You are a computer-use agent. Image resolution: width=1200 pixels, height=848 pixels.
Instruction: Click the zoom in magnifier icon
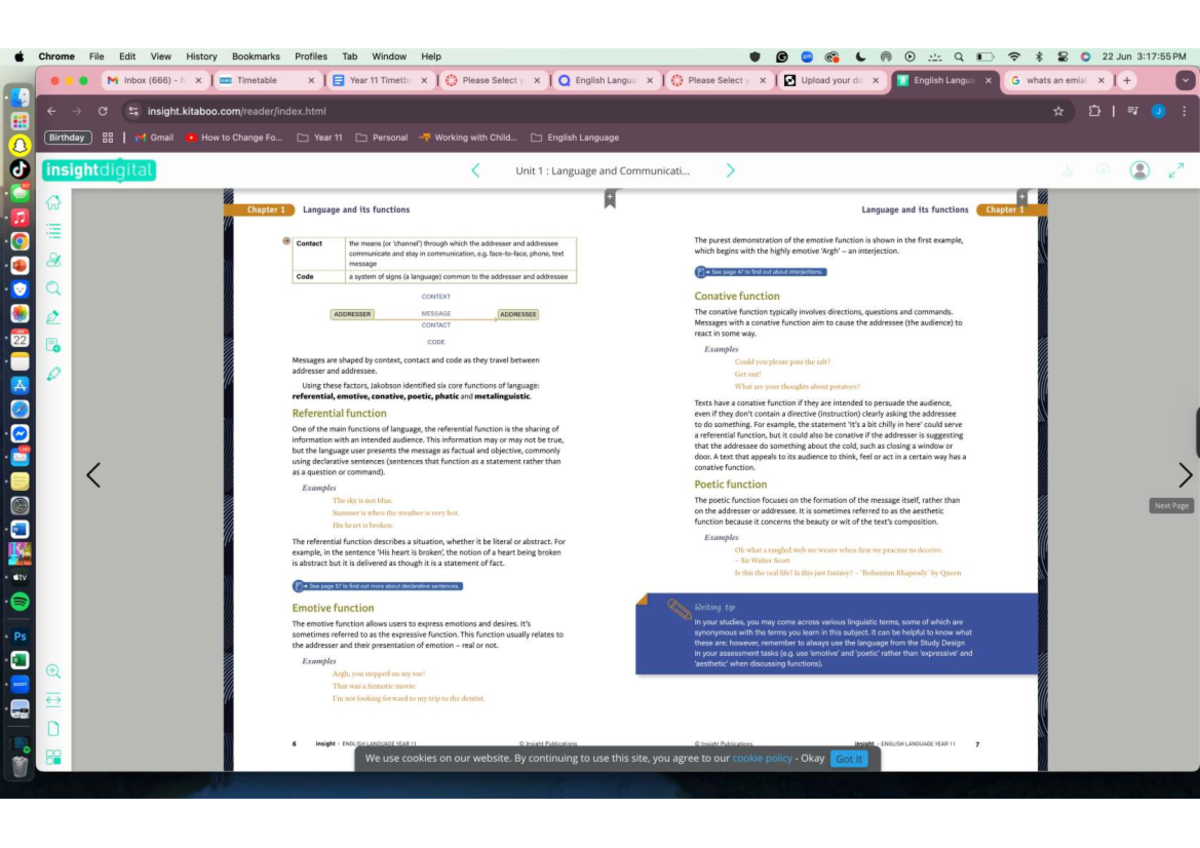tap(54, 671)
